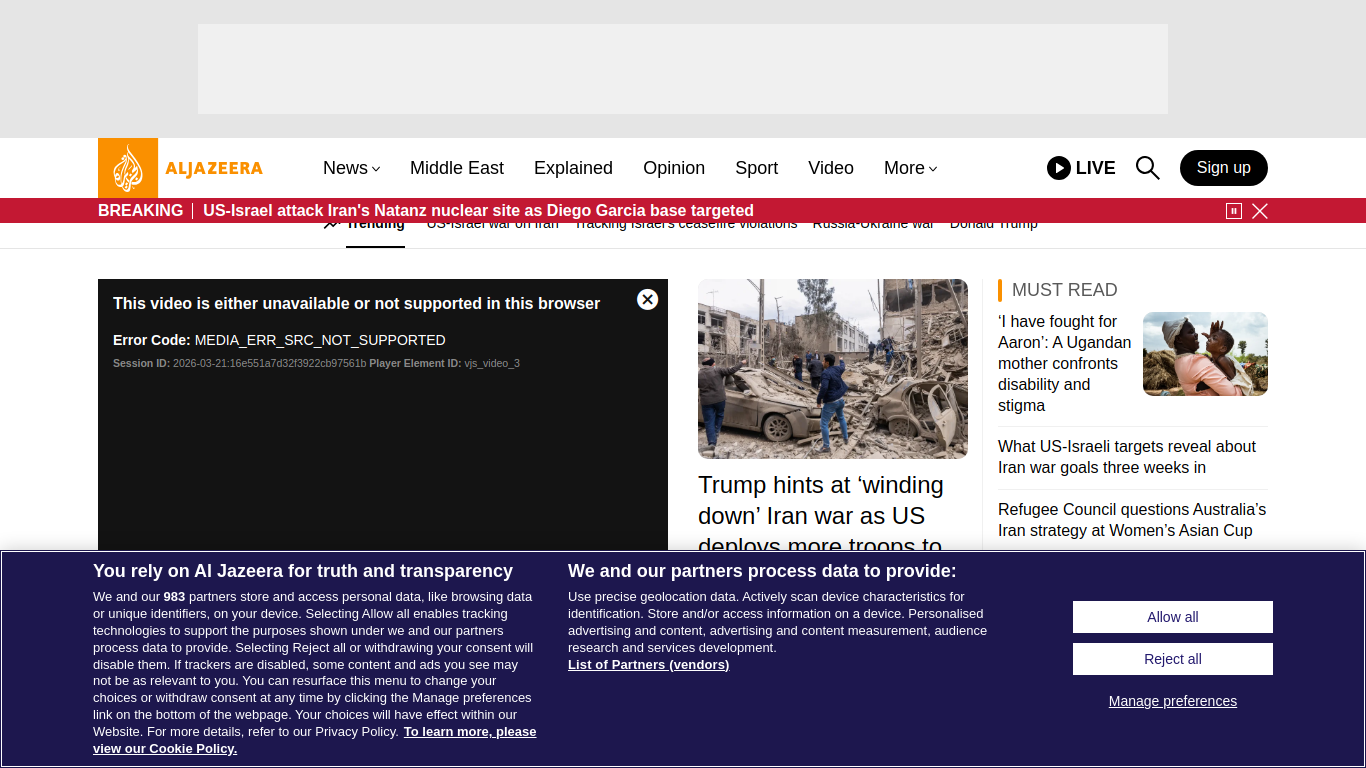This screenshot has height=768, width=1366.
Task: Open the Opinion section
Action: 674,168
